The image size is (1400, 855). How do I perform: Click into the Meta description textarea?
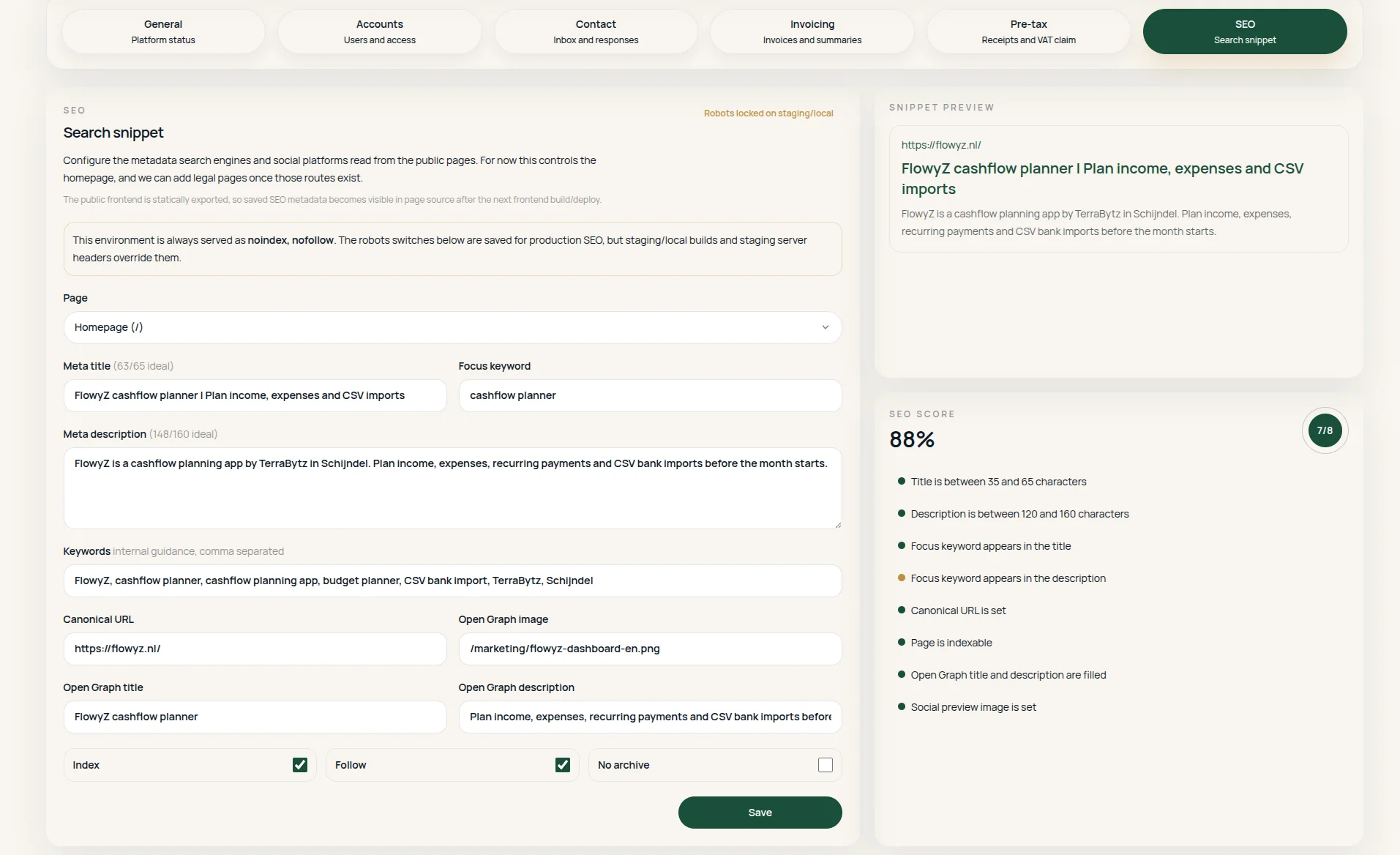coord(452,488)
